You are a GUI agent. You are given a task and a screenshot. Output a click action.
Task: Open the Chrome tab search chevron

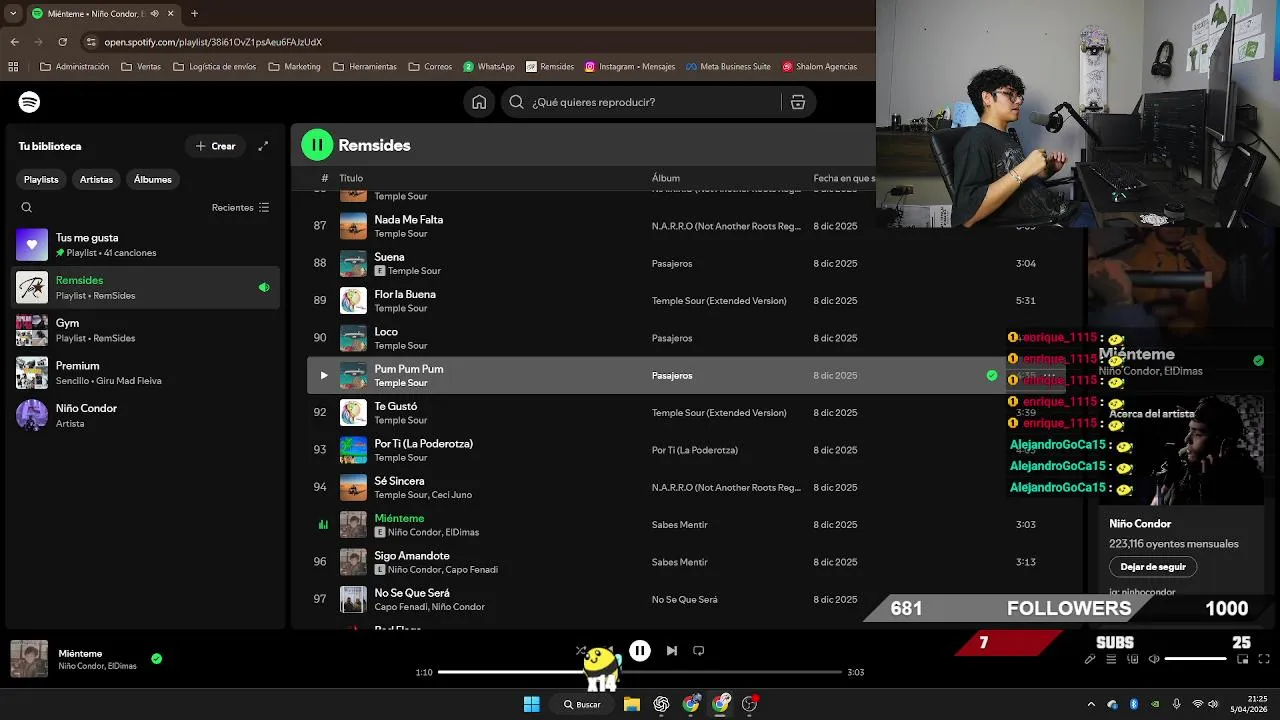click(x=12, y=14)
